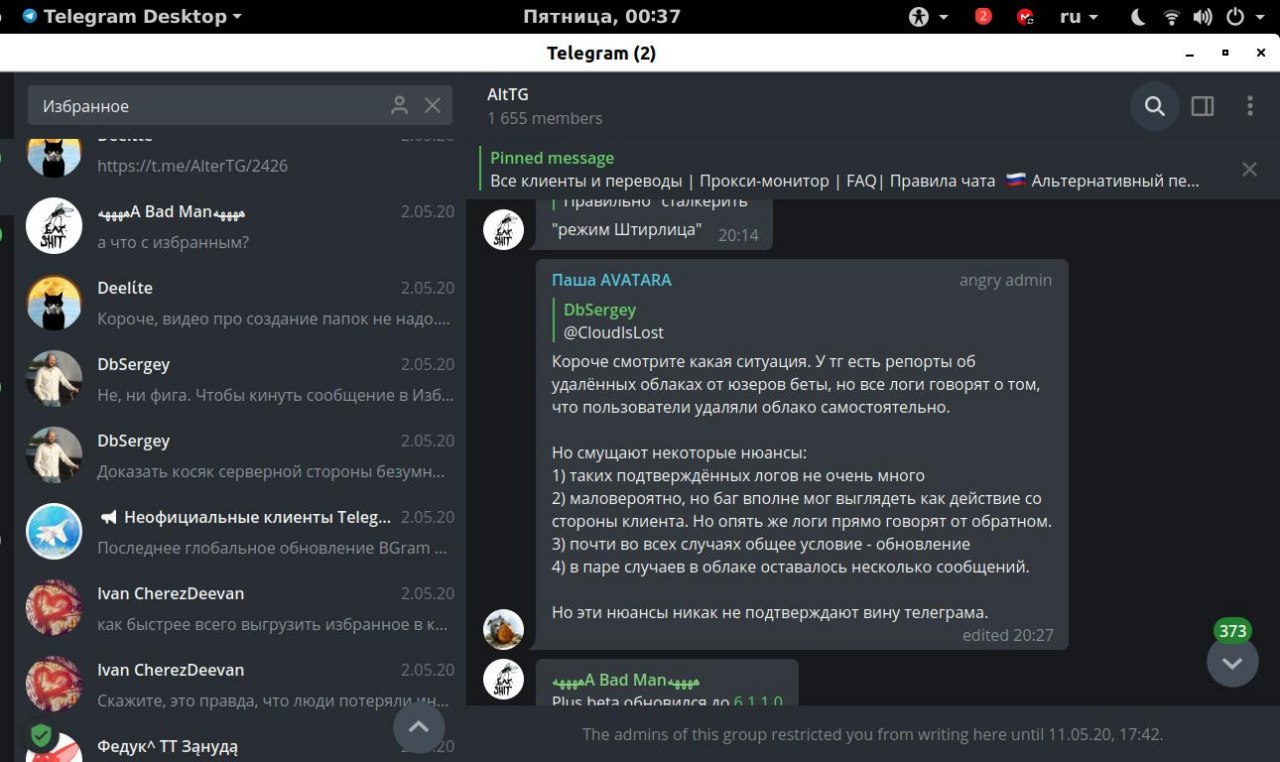Open Deelíte result about видео про создание папок
This screenshot has width=1280, height=762.
[240, 303]
